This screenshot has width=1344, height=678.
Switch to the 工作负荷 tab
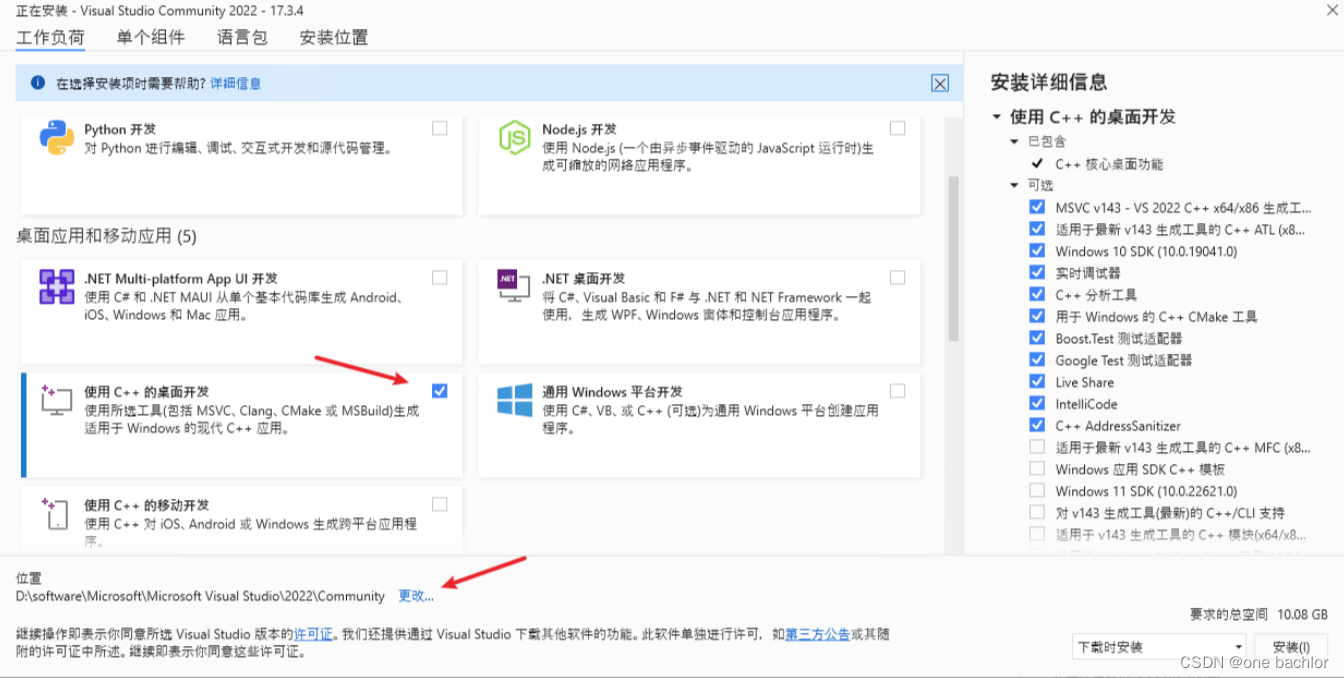[x=50, y=37]
